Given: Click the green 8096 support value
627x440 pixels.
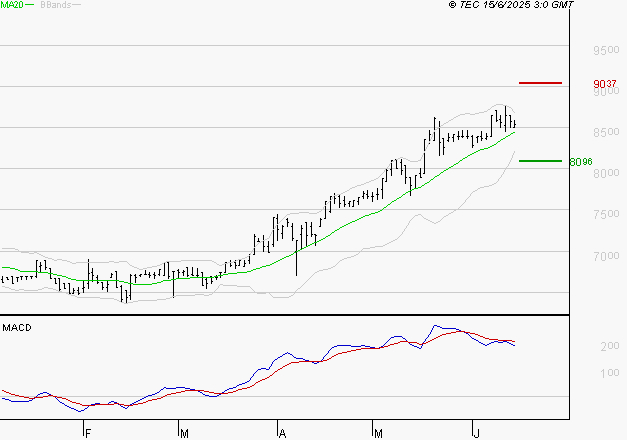Looking at the screenshot, I should 581,162.
